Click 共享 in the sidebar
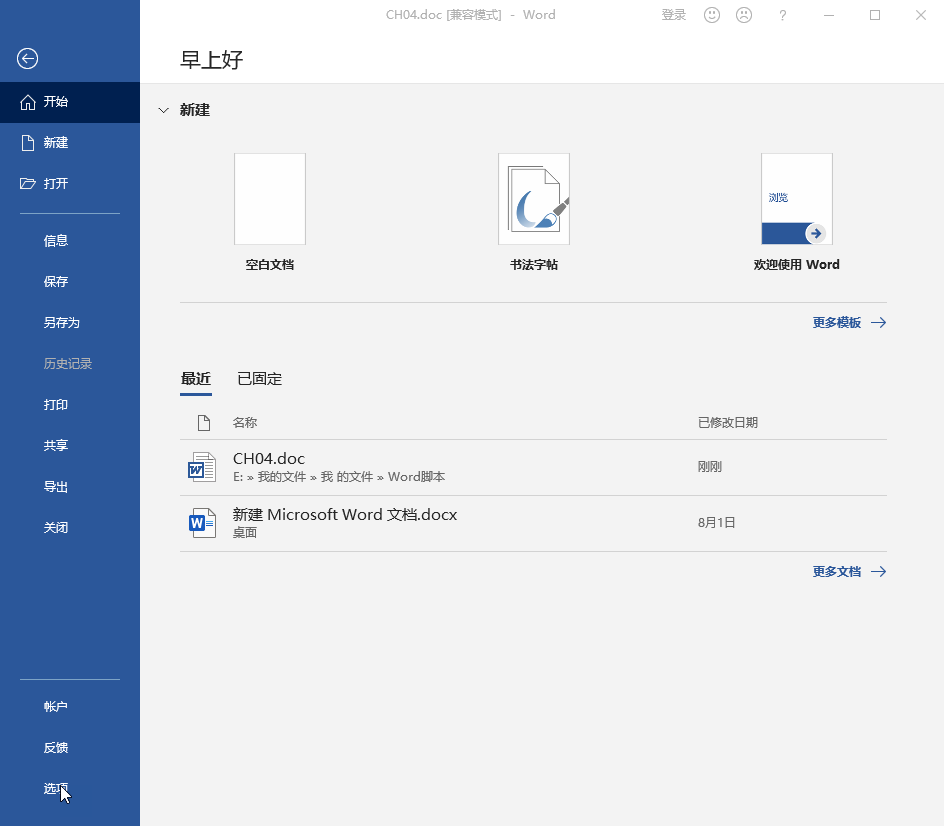This screenshot has width=944, height=826. pyautogui.click(x=70, y=446)
